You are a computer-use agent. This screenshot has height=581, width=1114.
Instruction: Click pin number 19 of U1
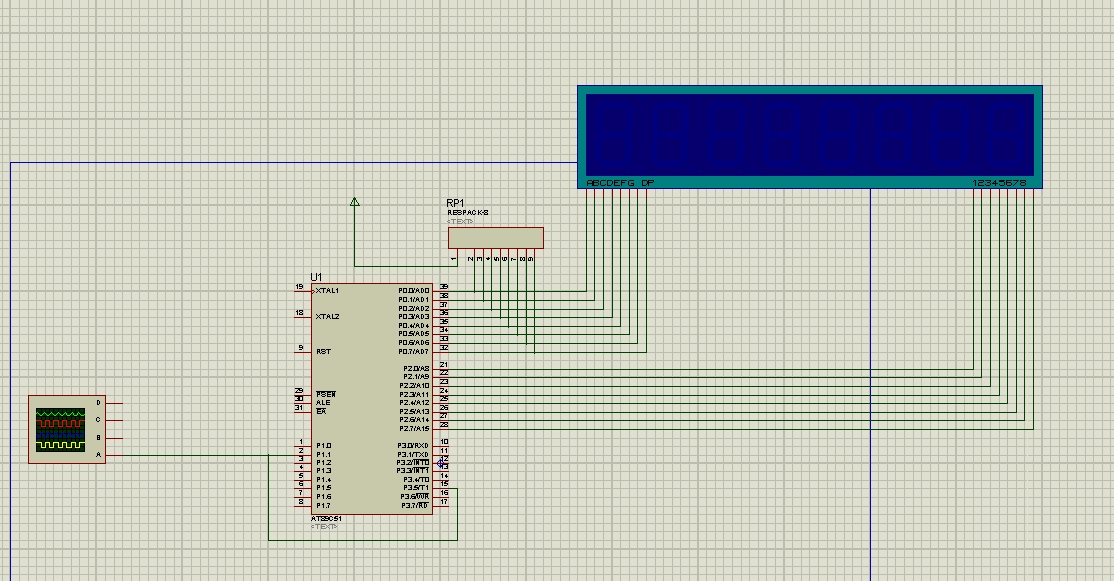pyautogui.click(x=299, y=287)
